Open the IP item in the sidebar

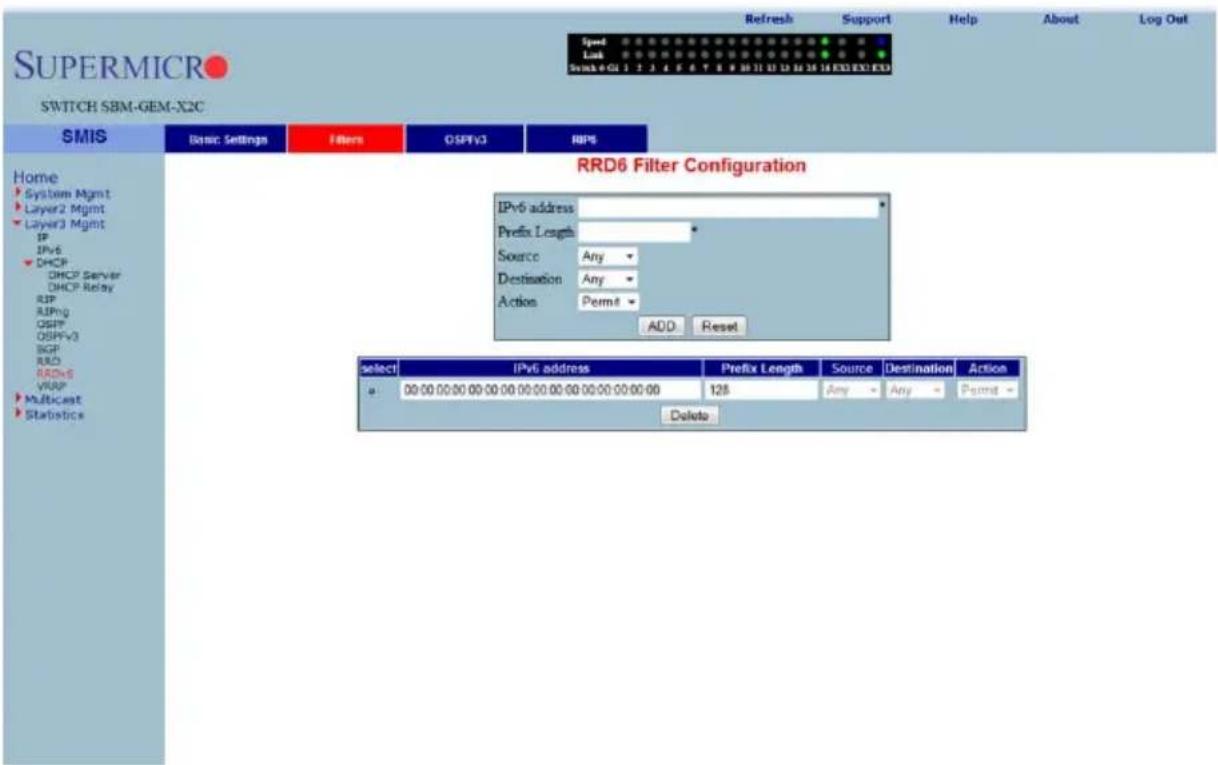pos(43,239)
